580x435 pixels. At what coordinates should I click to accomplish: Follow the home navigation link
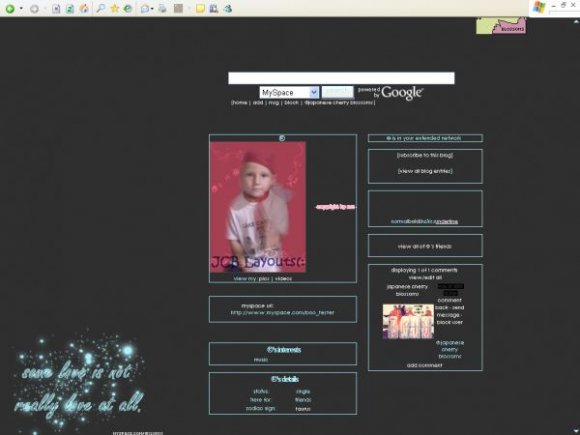click(240, 102)
